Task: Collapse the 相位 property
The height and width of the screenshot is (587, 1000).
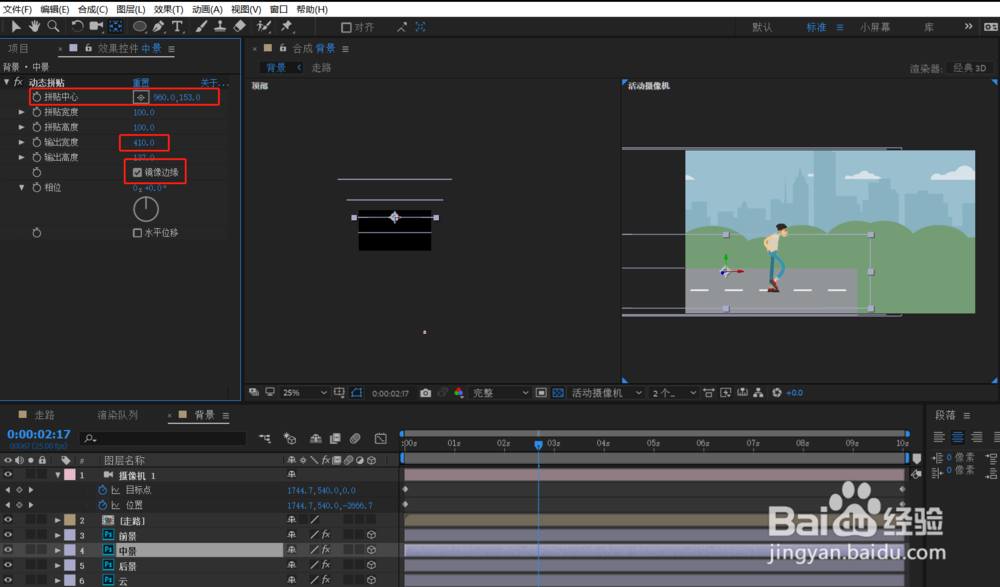Action: point(22,188)
